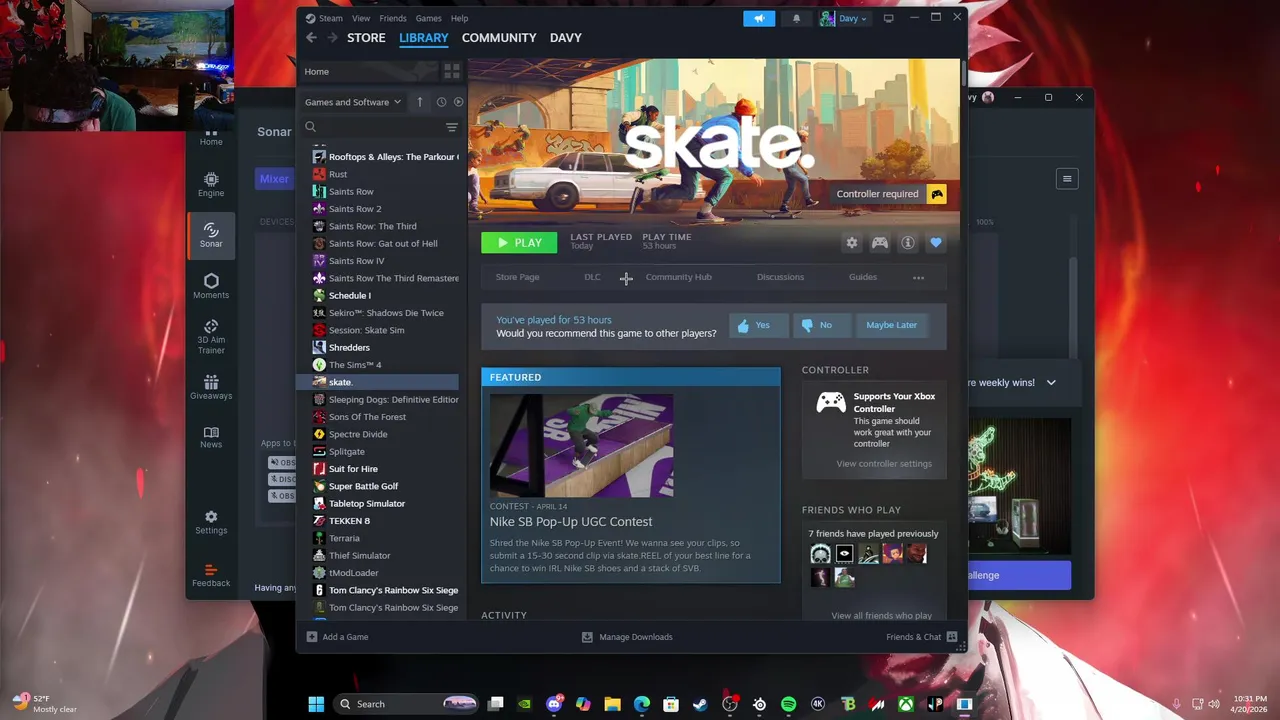The width and height of the screenshot is (1280, 720).
Task: Open News in SteelSeries sidebar
Action: coord(211,437)
